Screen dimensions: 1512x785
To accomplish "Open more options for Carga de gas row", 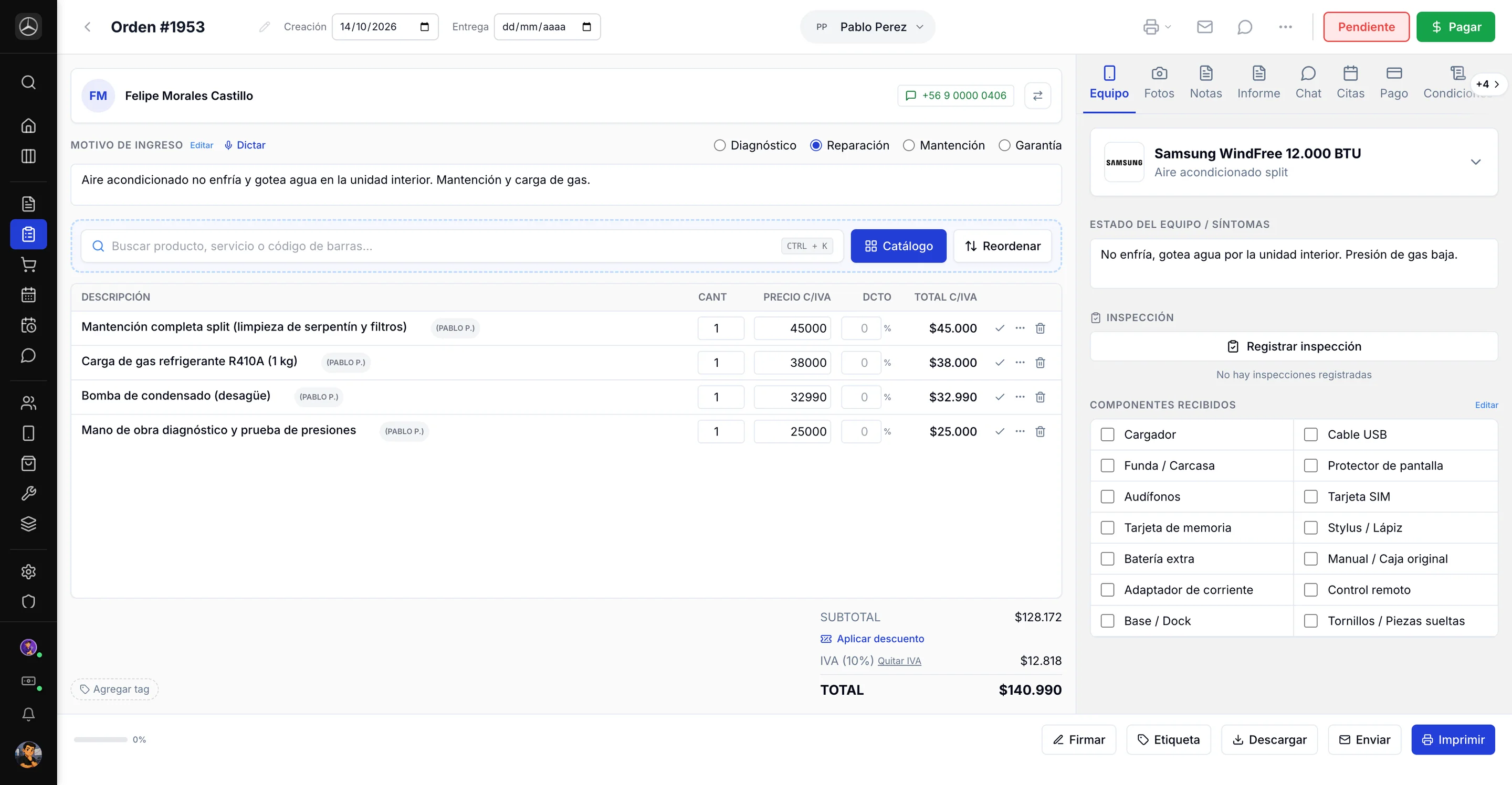I will [x=1020, y=363].
